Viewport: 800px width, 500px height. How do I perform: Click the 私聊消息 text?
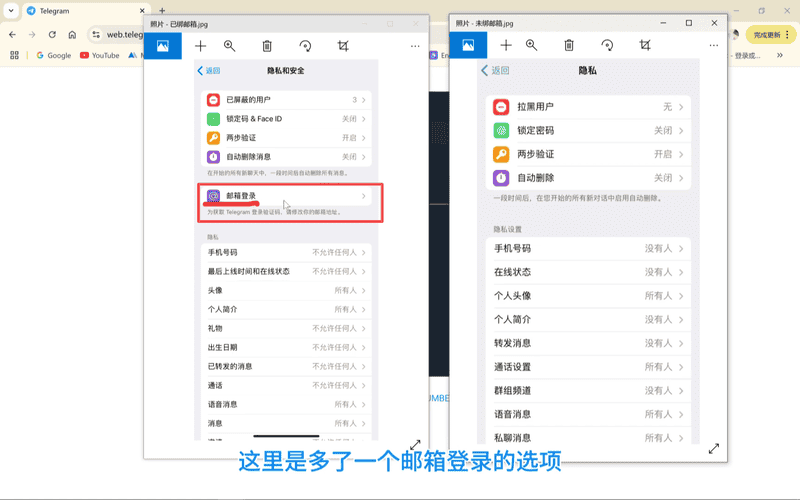coord(512,438)
